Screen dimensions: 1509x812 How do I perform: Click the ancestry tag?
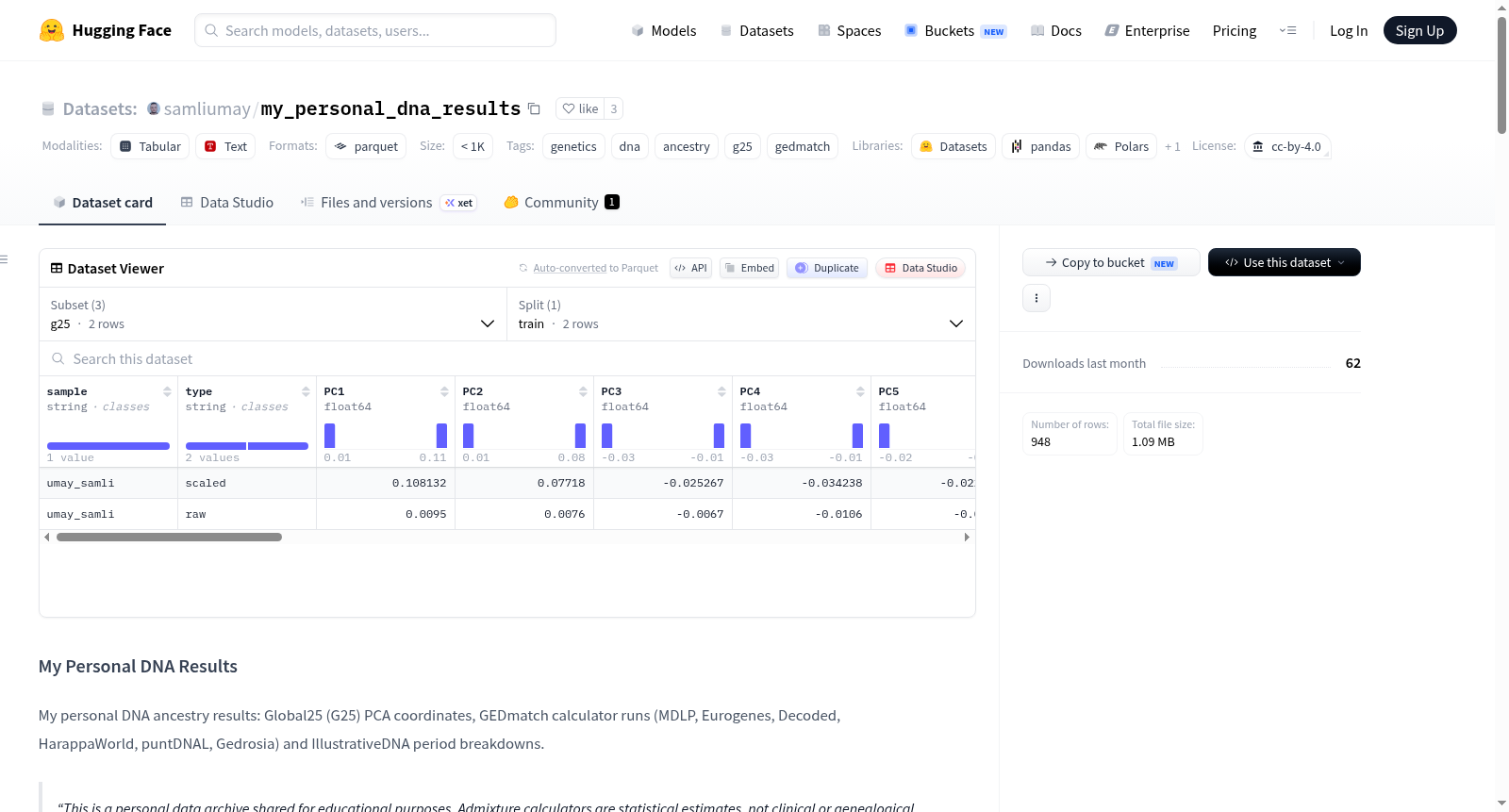[x=687, y=146]
